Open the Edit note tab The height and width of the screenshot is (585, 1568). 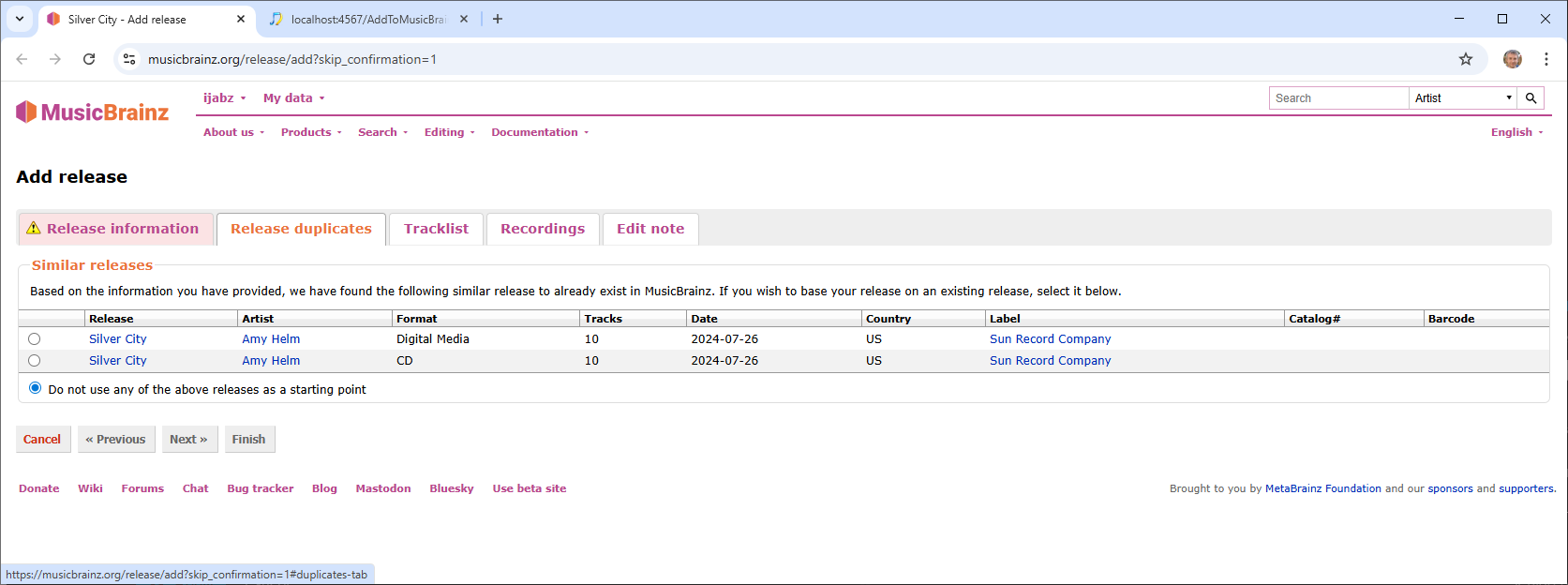click(650, 229)
